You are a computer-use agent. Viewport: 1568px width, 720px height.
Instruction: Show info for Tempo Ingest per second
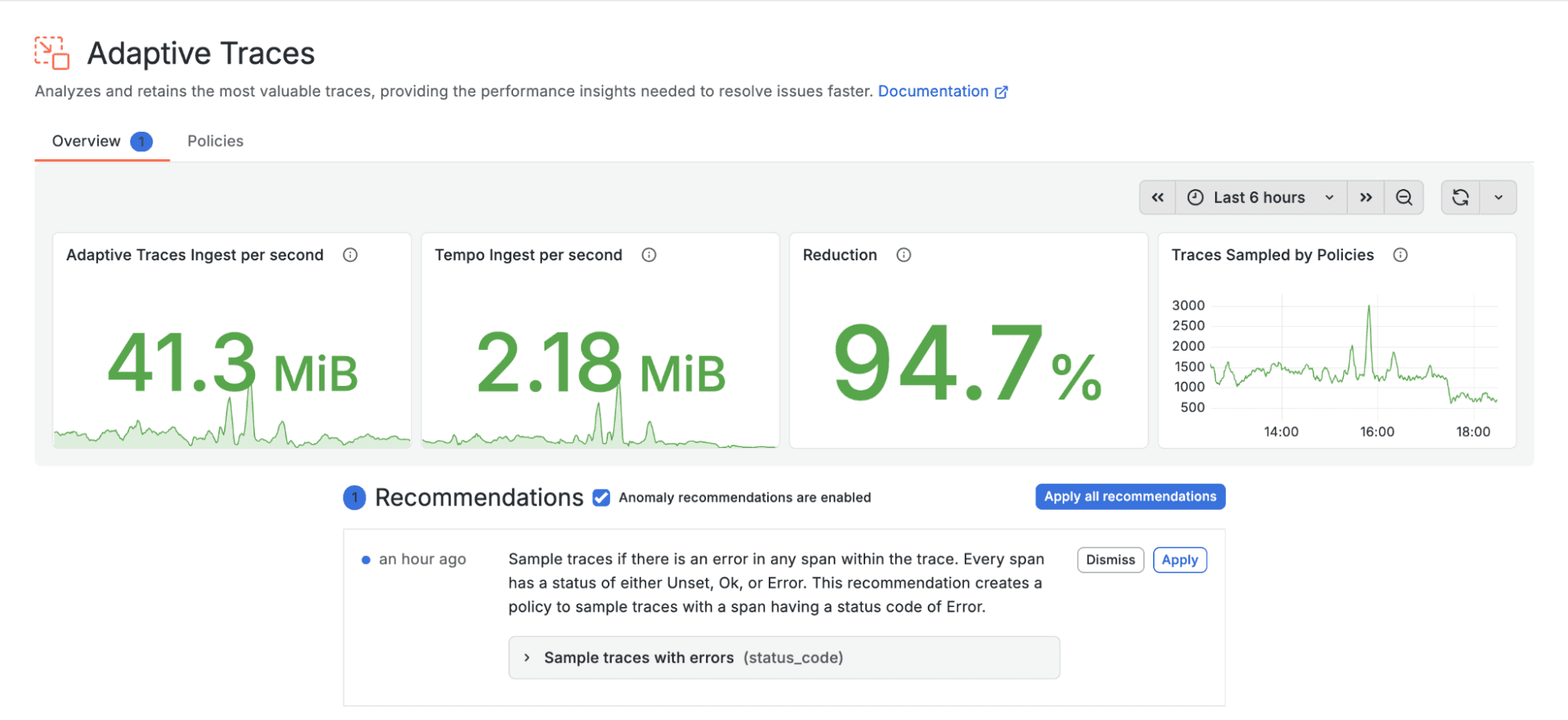pos(649,255)
